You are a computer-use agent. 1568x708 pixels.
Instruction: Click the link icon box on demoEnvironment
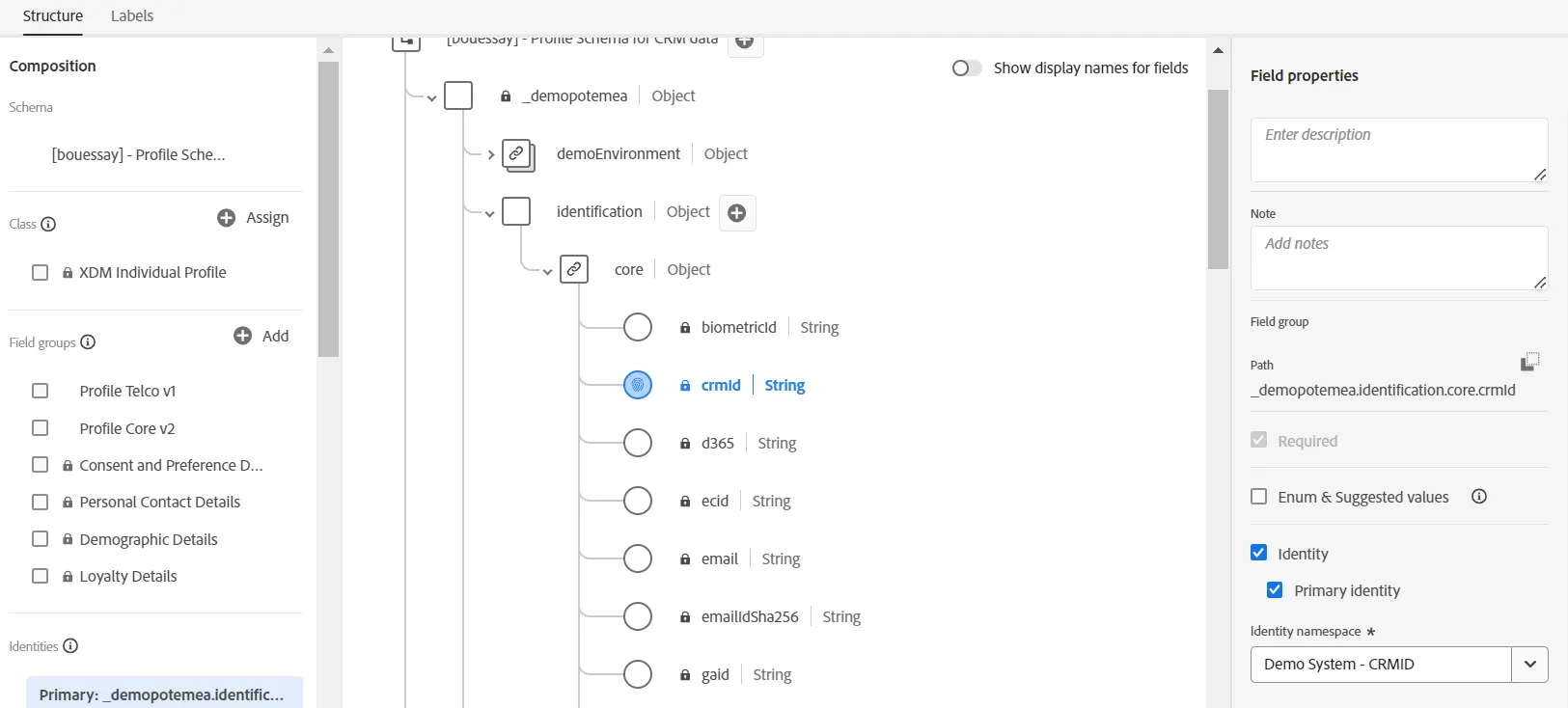pyautogui.click(x=518, y=154)
